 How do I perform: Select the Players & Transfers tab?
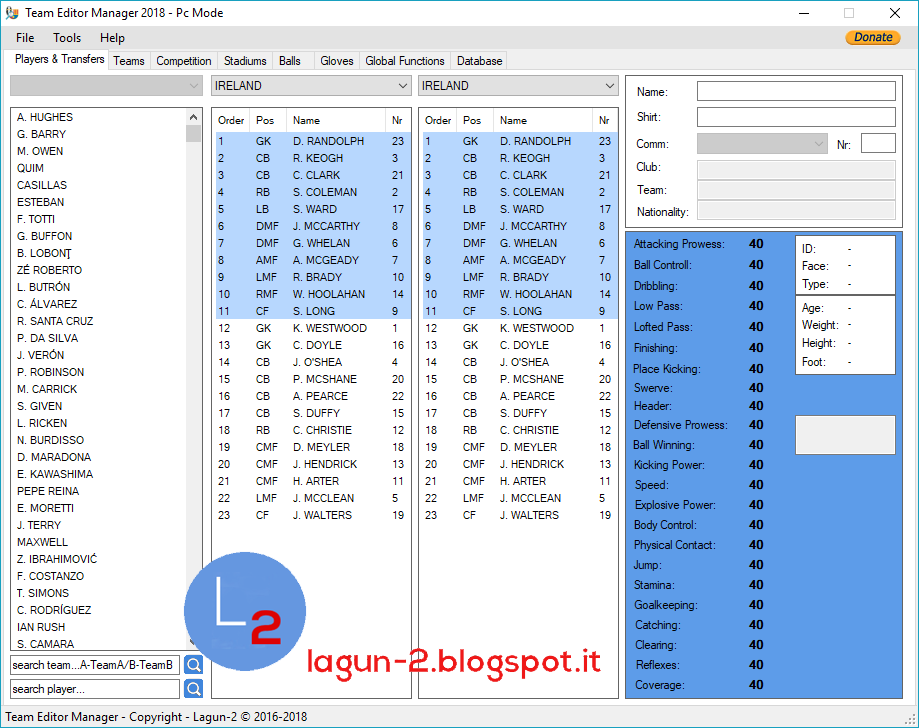[59, 59]
